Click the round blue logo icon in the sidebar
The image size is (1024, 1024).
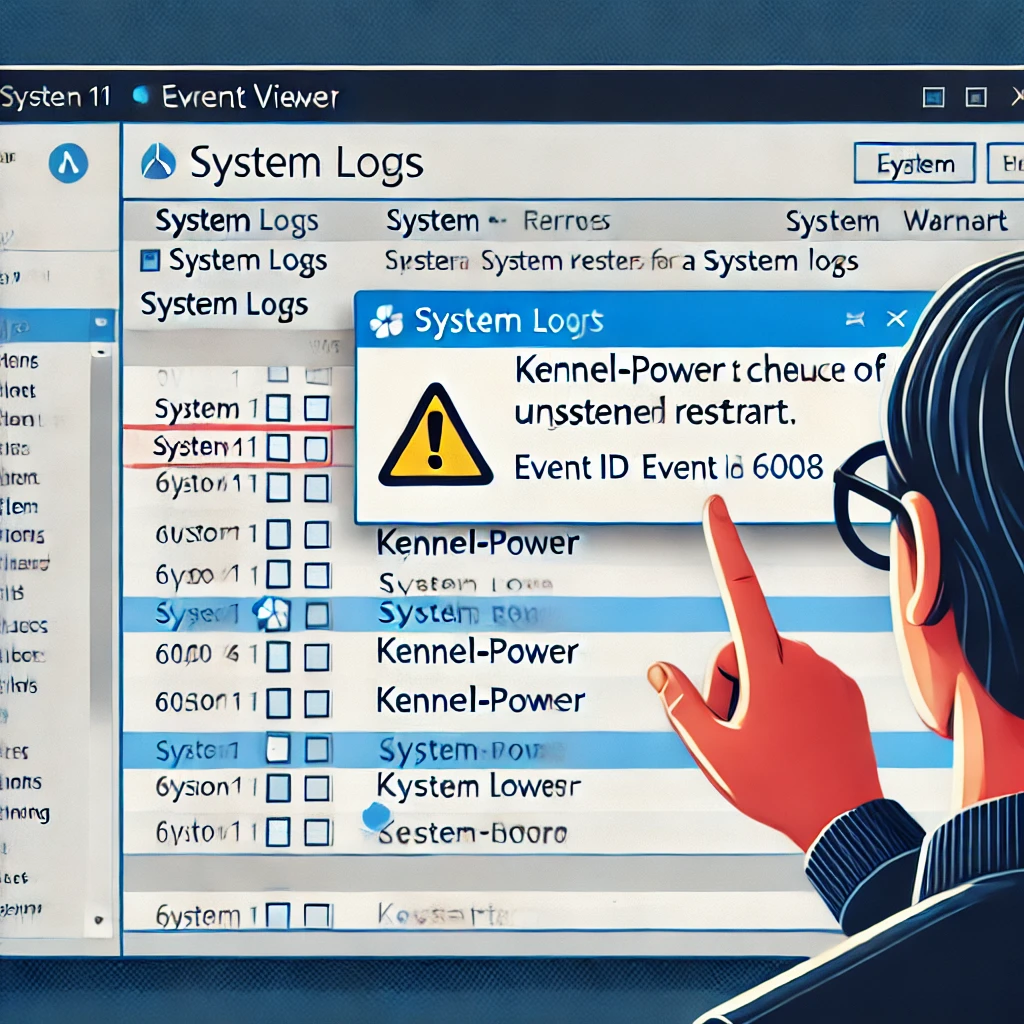(68, 163)
